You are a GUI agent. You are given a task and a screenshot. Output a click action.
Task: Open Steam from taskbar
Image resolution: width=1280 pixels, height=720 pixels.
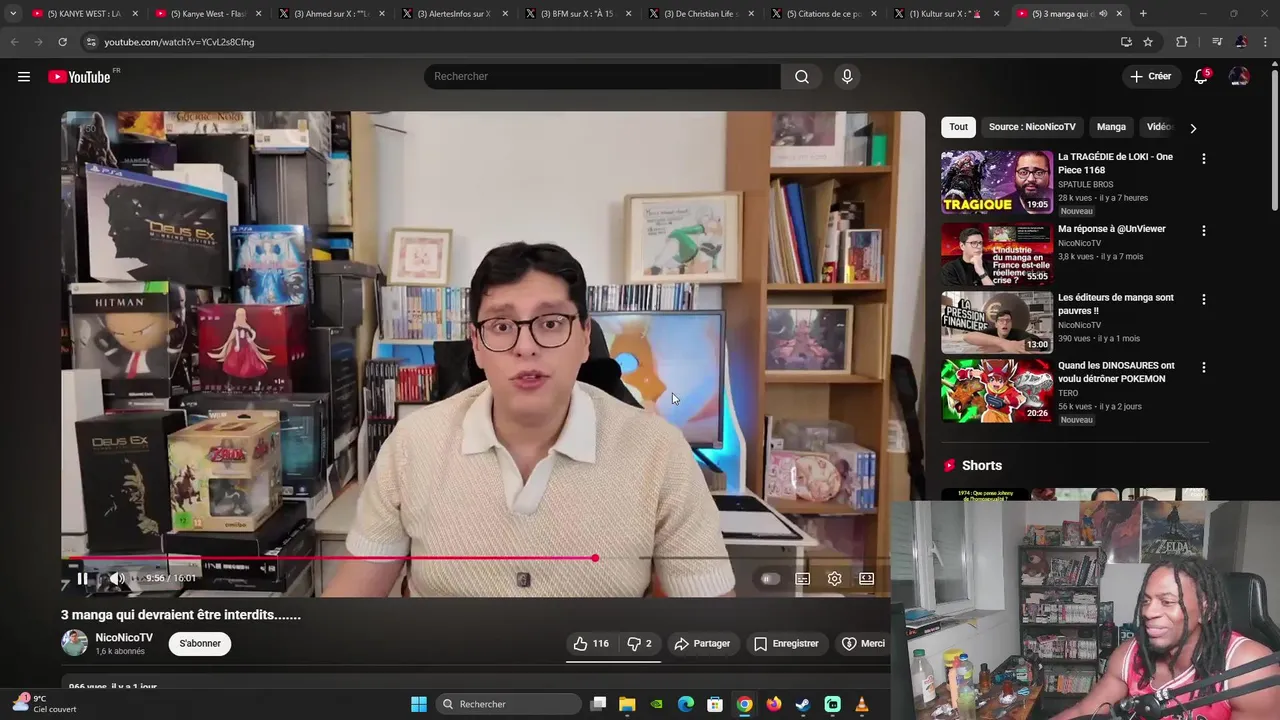coord(803,704)
